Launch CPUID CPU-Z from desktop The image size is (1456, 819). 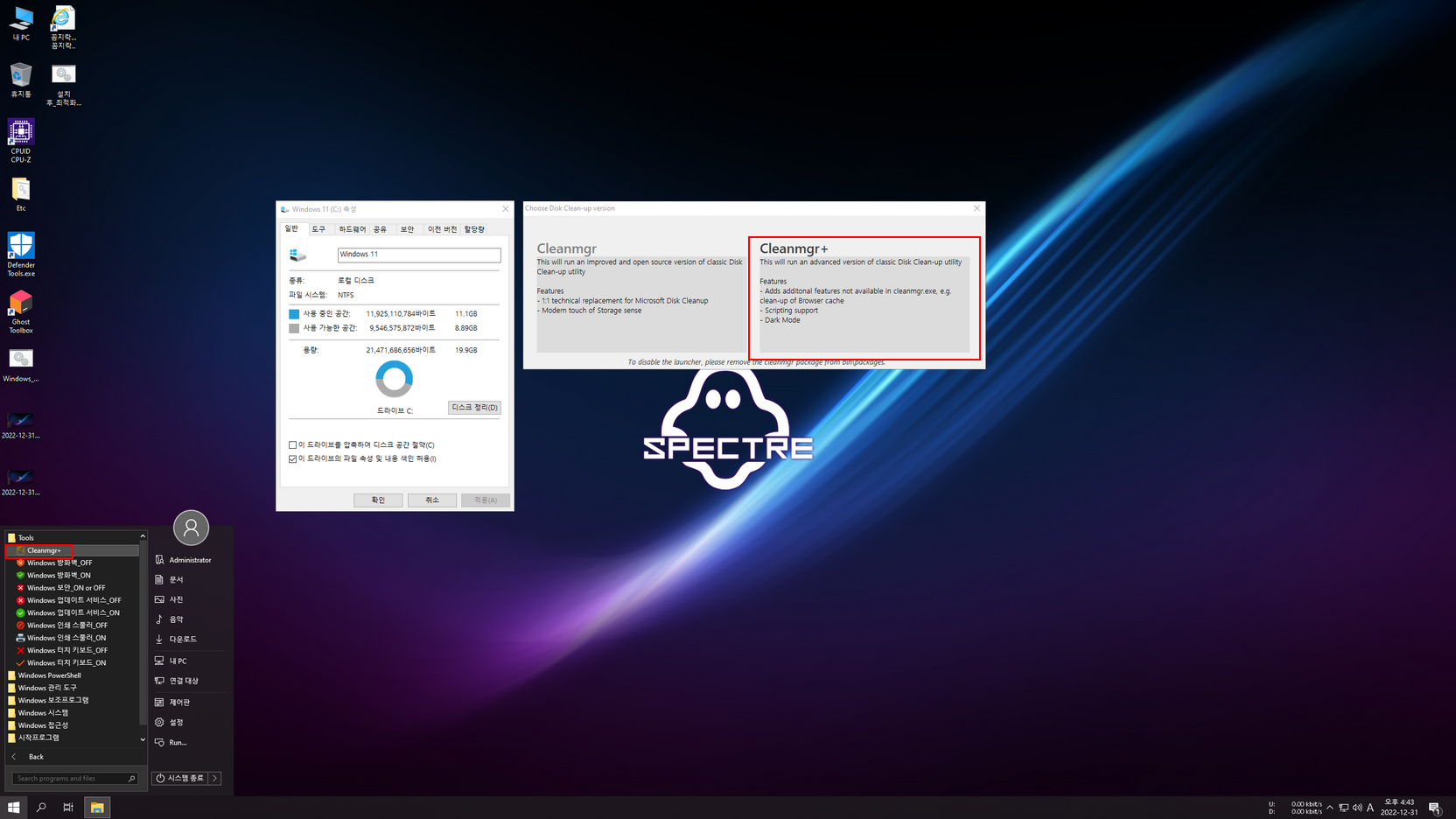tap(21, 141)
